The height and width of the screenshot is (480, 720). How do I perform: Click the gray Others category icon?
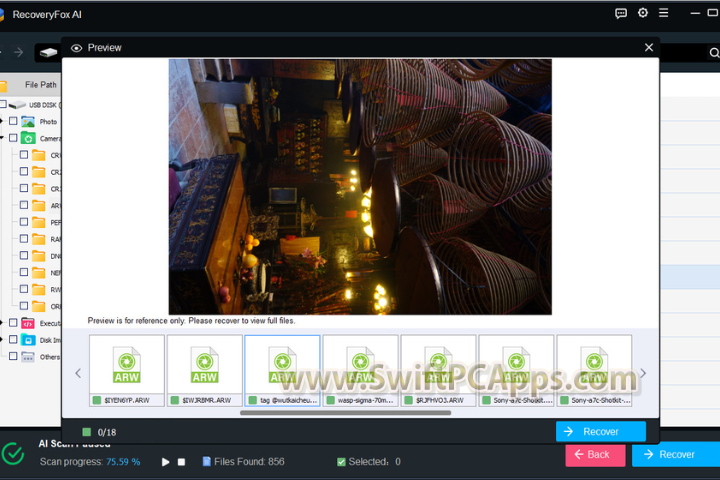(x=28, y=357)
